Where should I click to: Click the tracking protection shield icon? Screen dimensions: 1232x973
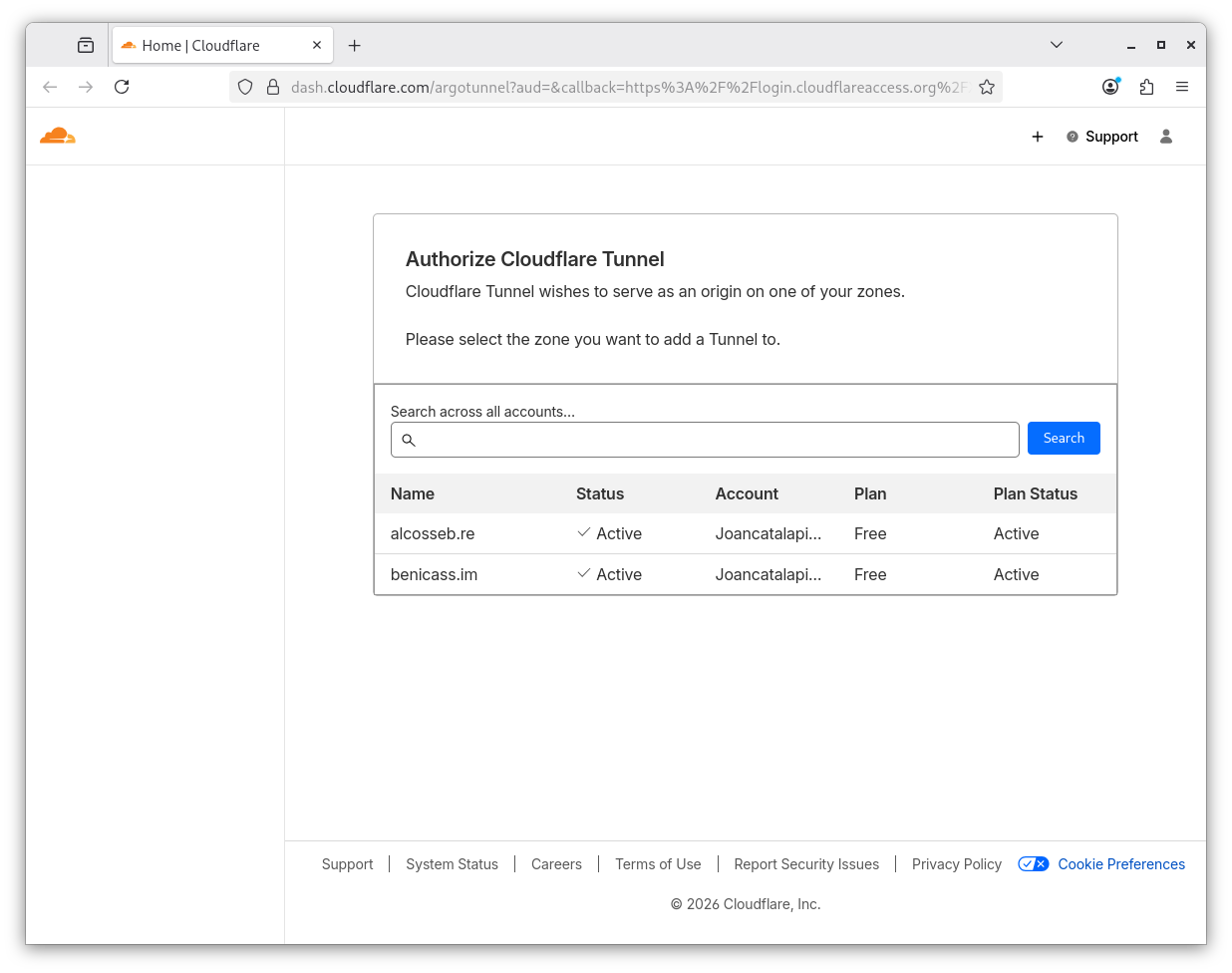[245, 87]
